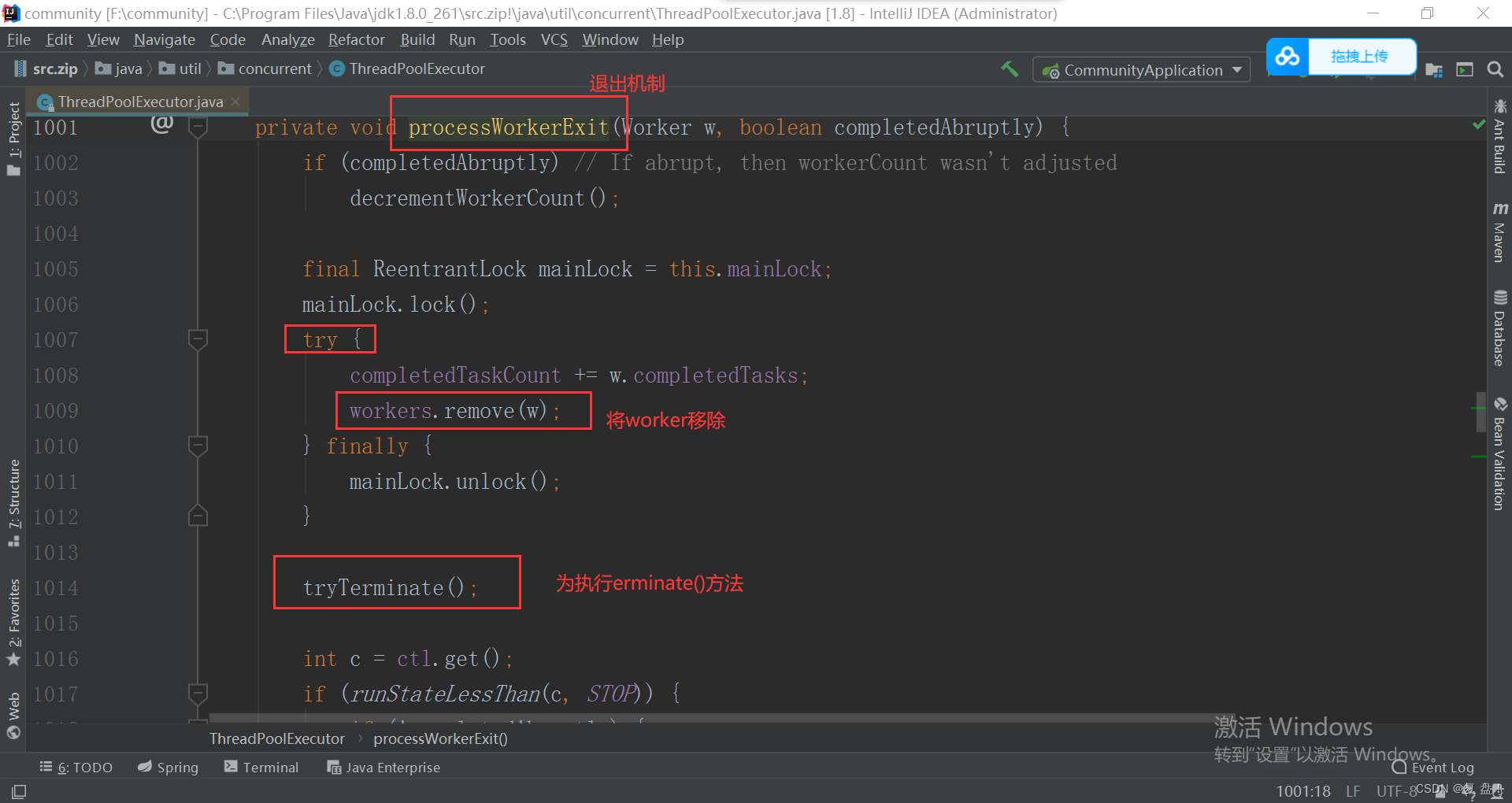Open Search Everywhere magnifier icon
The height and width of the screenshot is (803, 1512).
(x=1495, y=70)
